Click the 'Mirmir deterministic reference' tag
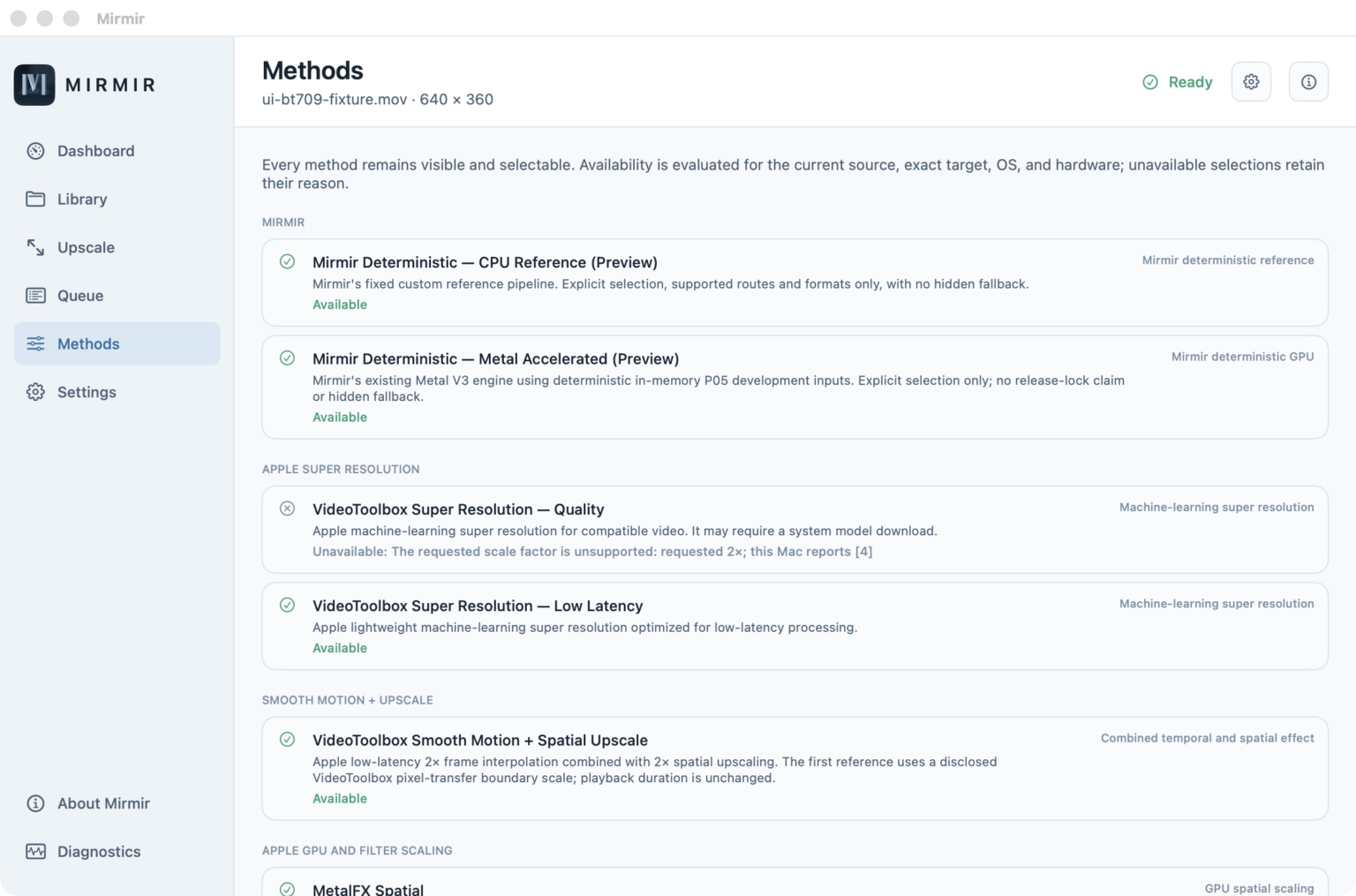1356x896 pixels. pos(1227,260)
